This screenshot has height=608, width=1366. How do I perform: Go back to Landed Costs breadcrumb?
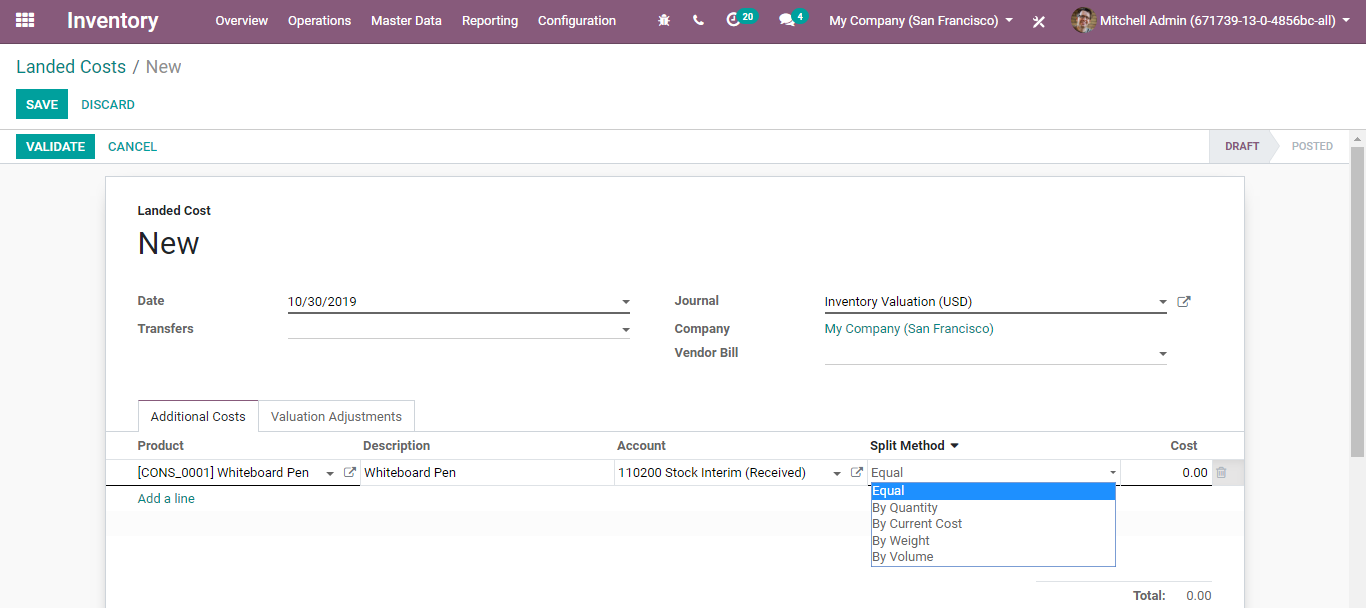pyautogui.click(x=71, y=67)
